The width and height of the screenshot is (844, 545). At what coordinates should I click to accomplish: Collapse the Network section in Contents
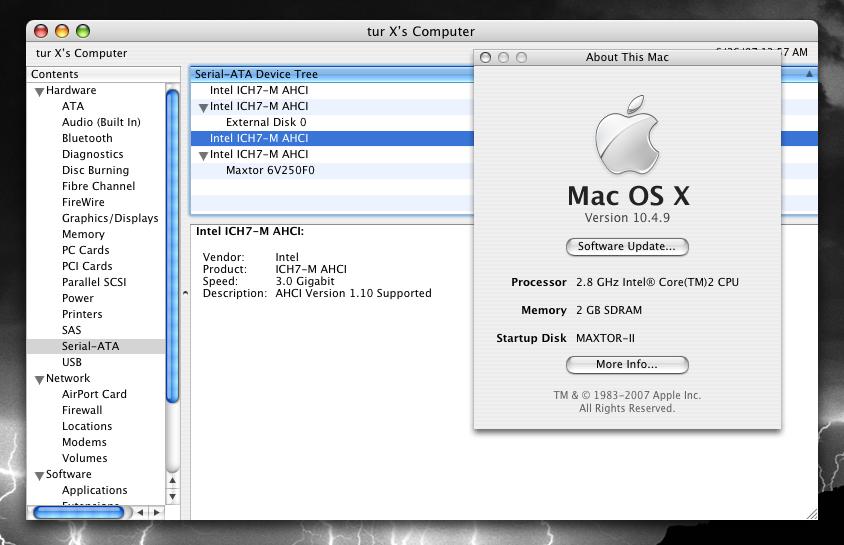(39, 380)
